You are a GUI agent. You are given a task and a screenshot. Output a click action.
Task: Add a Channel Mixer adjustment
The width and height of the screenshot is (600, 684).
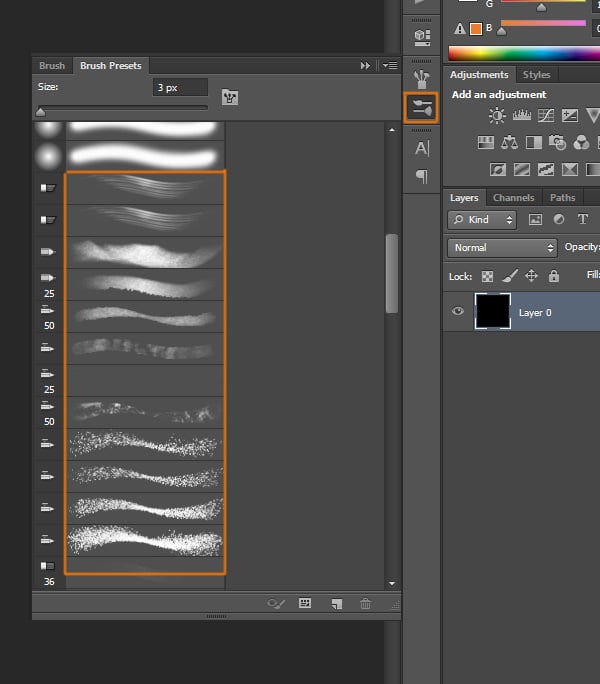click(x=581, y=142)
